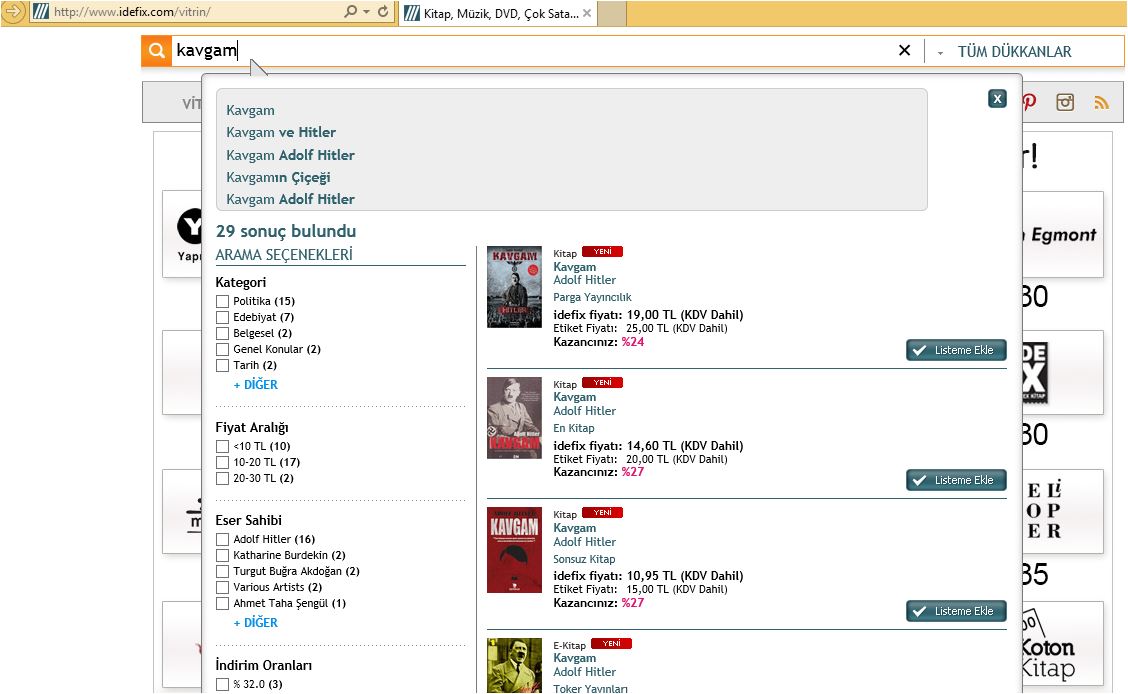This screenshot has height=694, width=1128.
Task: Expand the address bar dropdown arrow
Action: click(366, 12)
